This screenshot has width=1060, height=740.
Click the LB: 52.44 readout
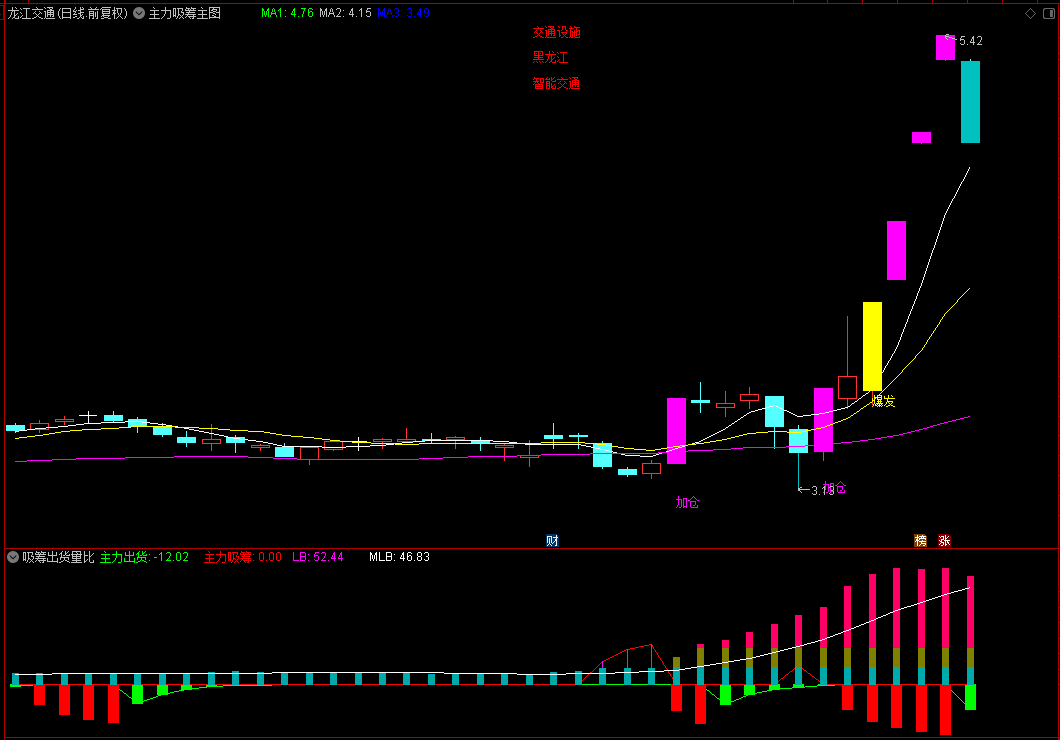point(318,558)
